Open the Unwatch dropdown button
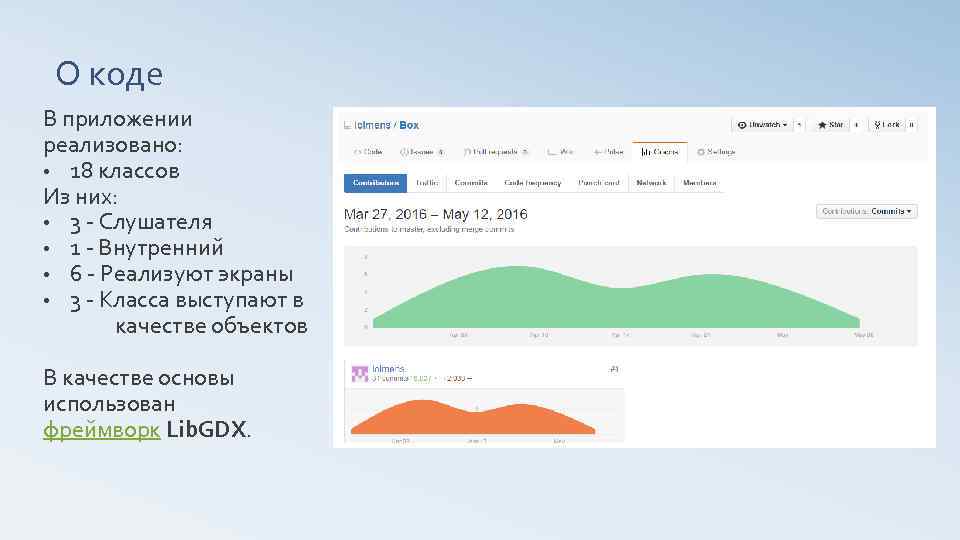 point(762,124)
